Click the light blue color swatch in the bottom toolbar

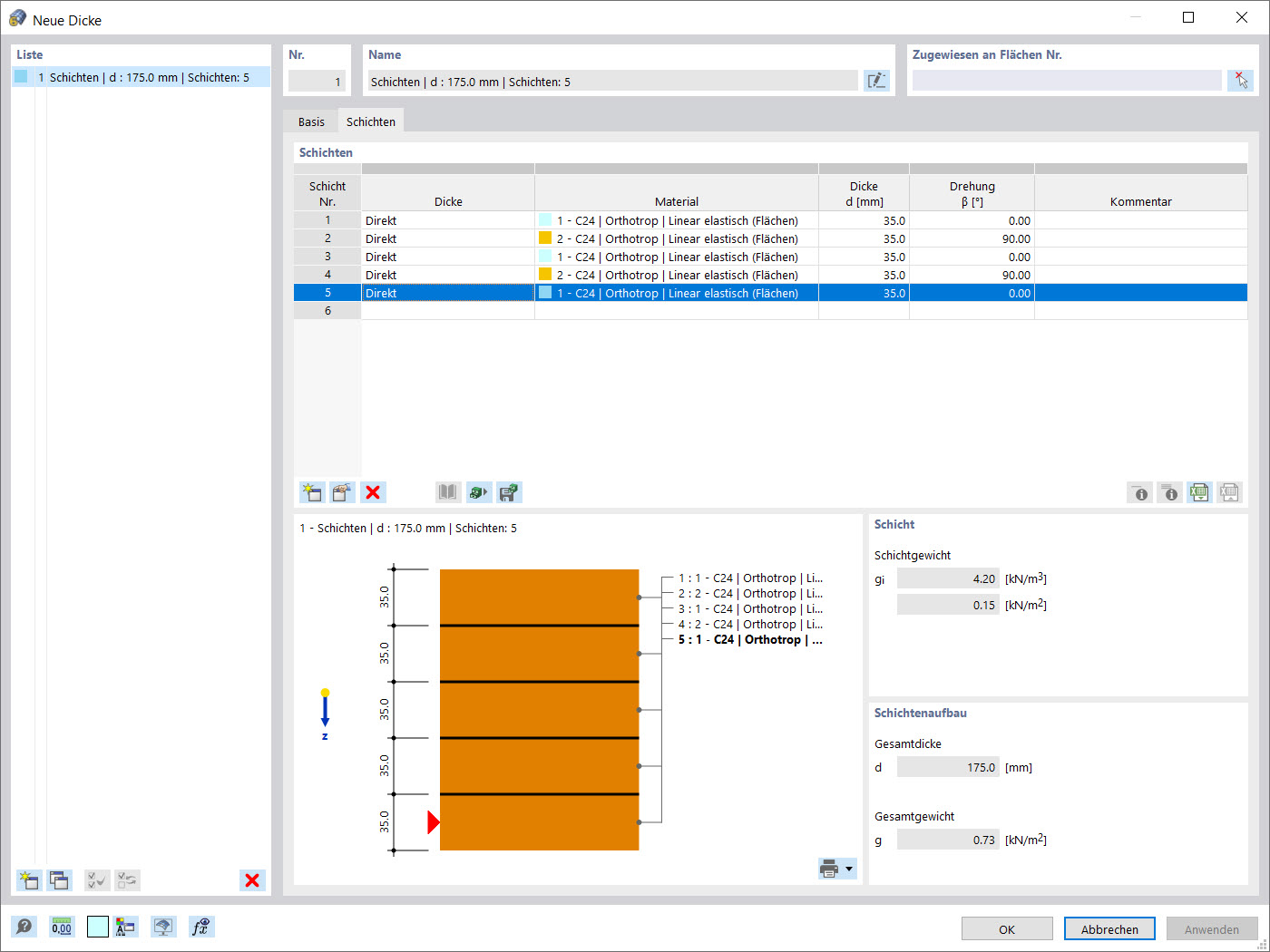tap(98, 927)
